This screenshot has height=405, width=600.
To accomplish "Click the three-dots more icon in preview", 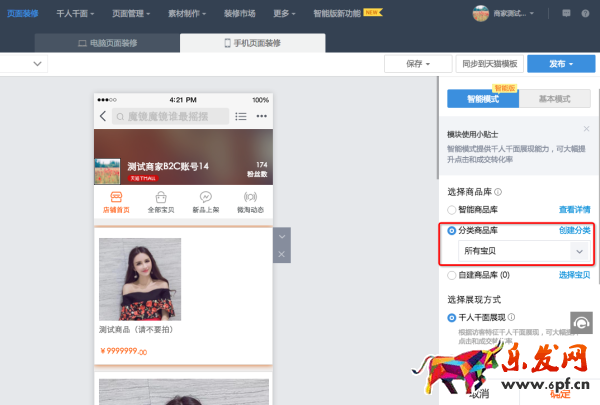I will (262, 116).
